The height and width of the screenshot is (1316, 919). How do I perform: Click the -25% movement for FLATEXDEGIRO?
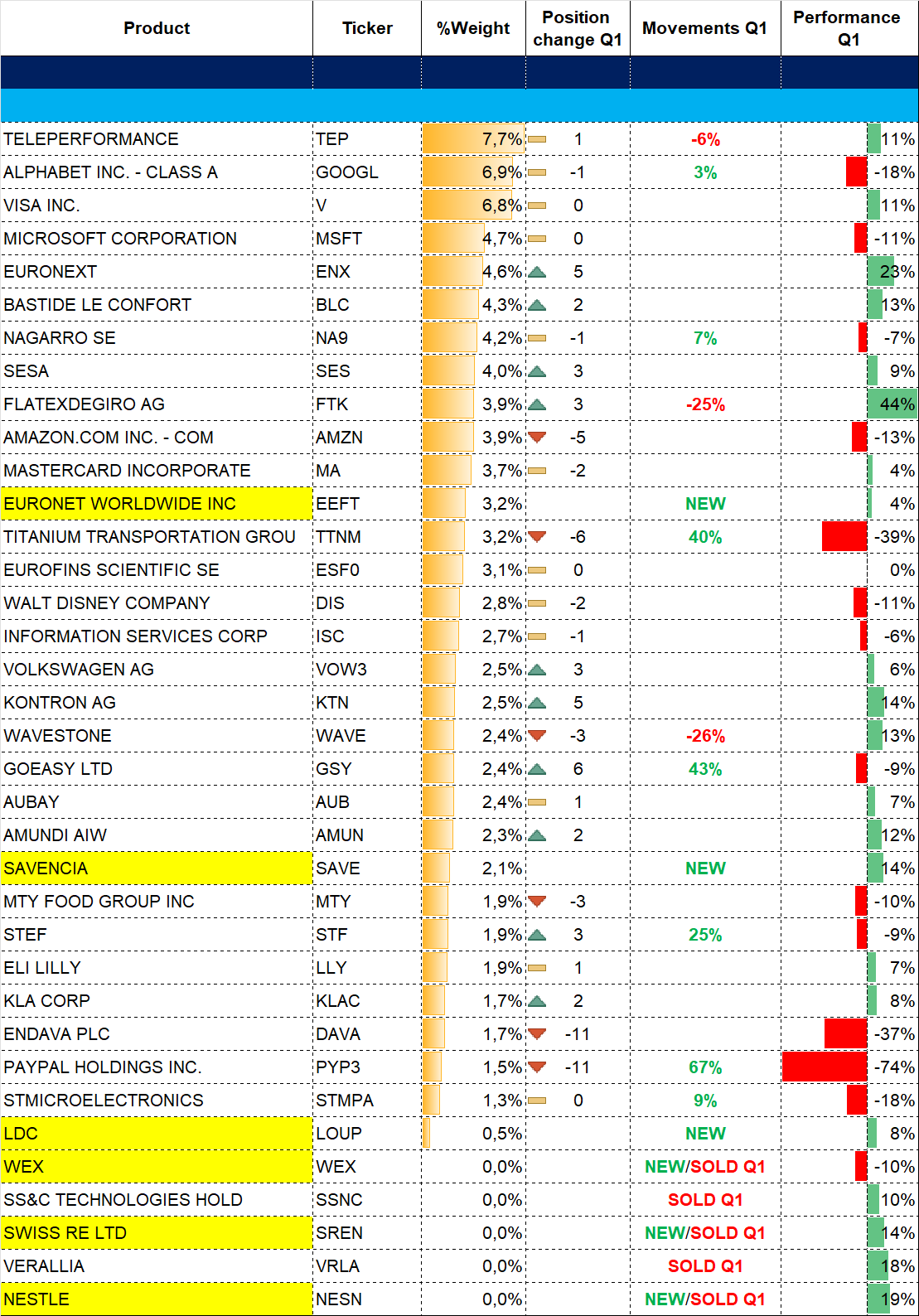pos(705,404)
